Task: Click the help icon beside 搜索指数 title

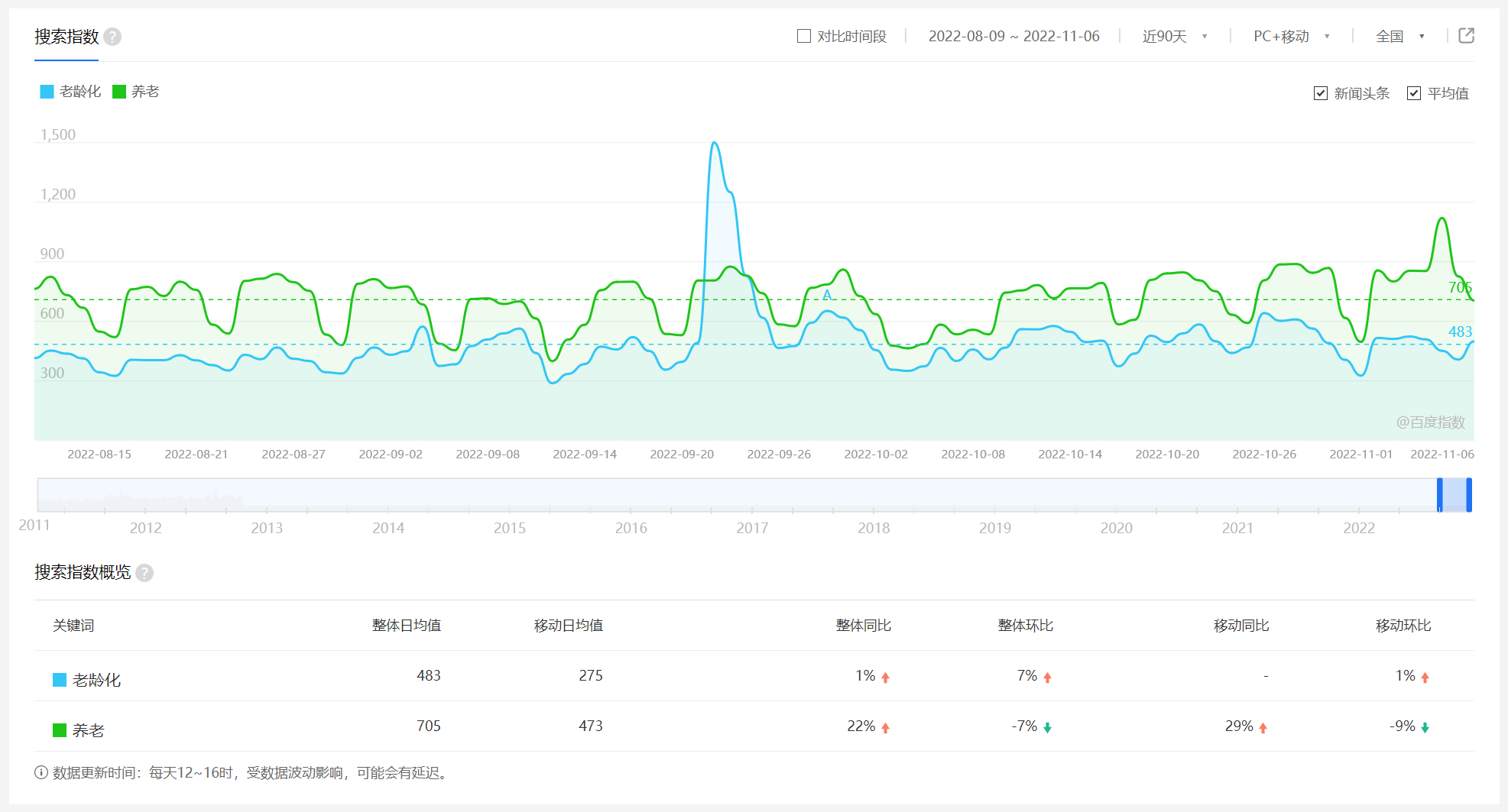Action: pos(112,37)
